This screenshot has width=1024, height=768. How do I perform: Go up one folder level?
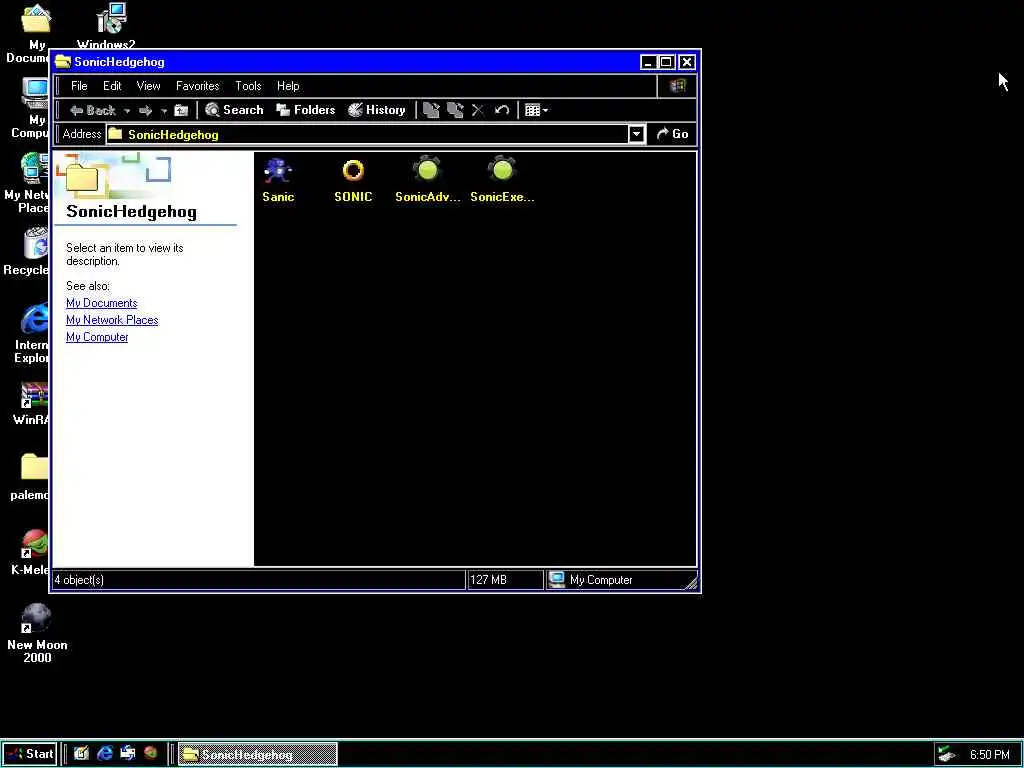coord(182,110)
